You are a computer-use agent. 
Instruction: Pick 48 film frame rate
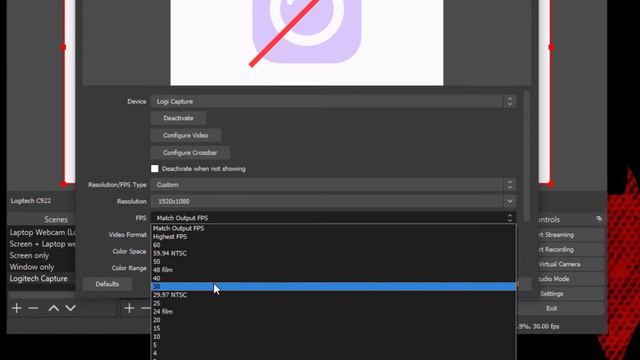(x=333, y=270)
